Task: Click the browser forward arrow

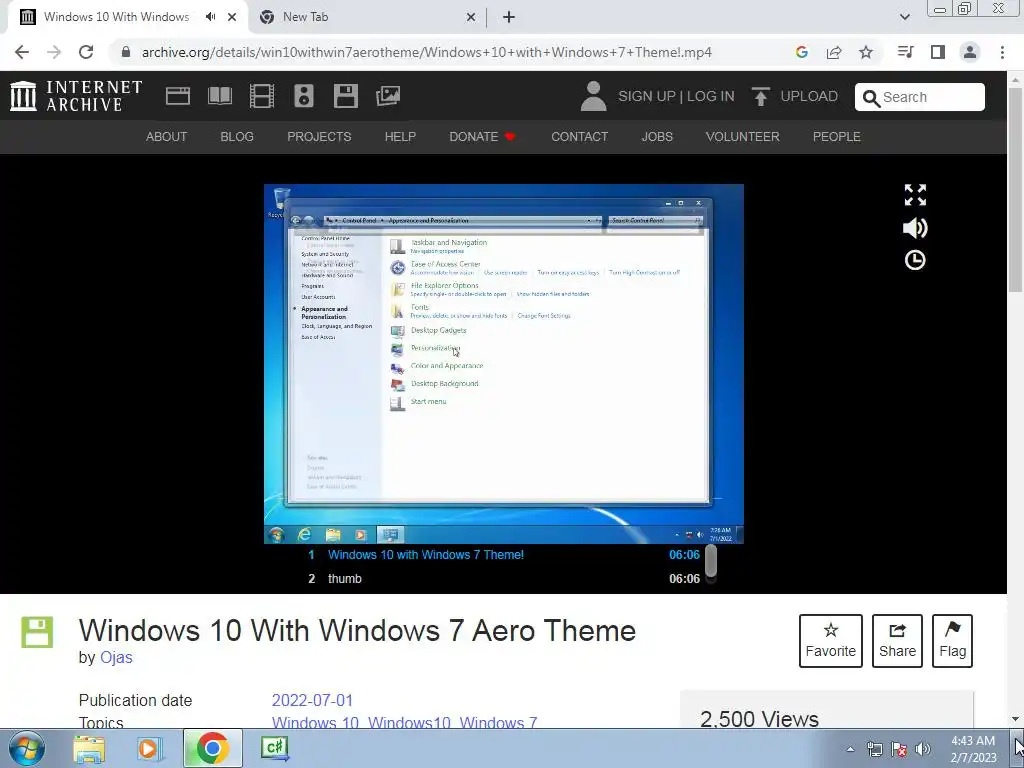Action: coord(54,52)
